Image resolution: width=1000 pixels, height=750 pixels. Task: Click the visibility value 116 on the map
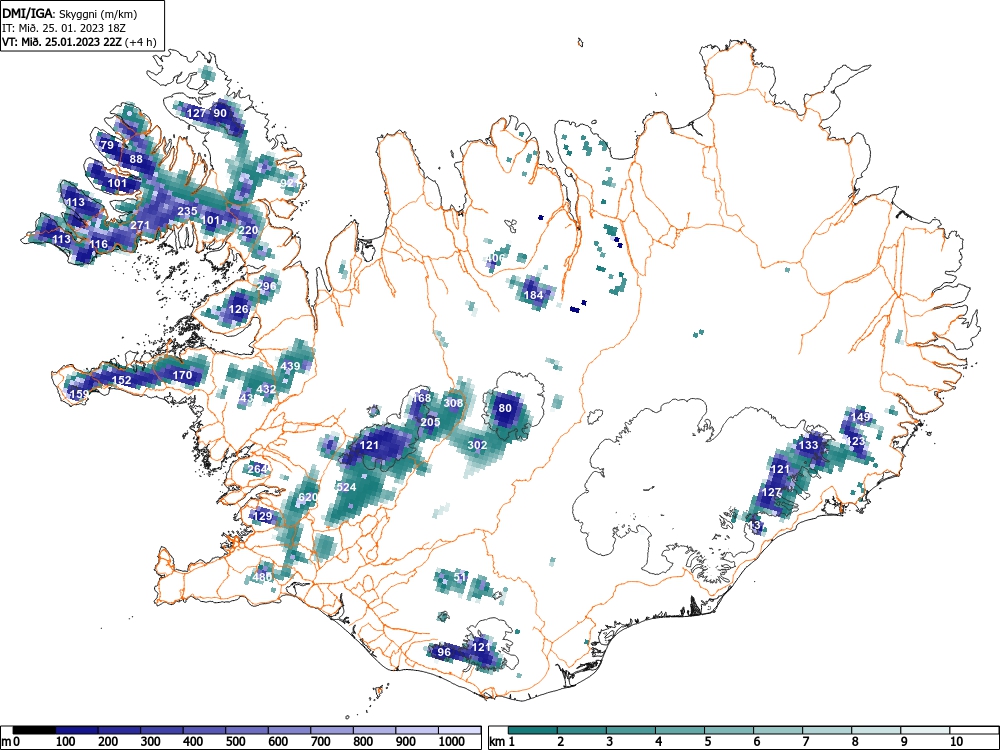click(x=98, y=244)
